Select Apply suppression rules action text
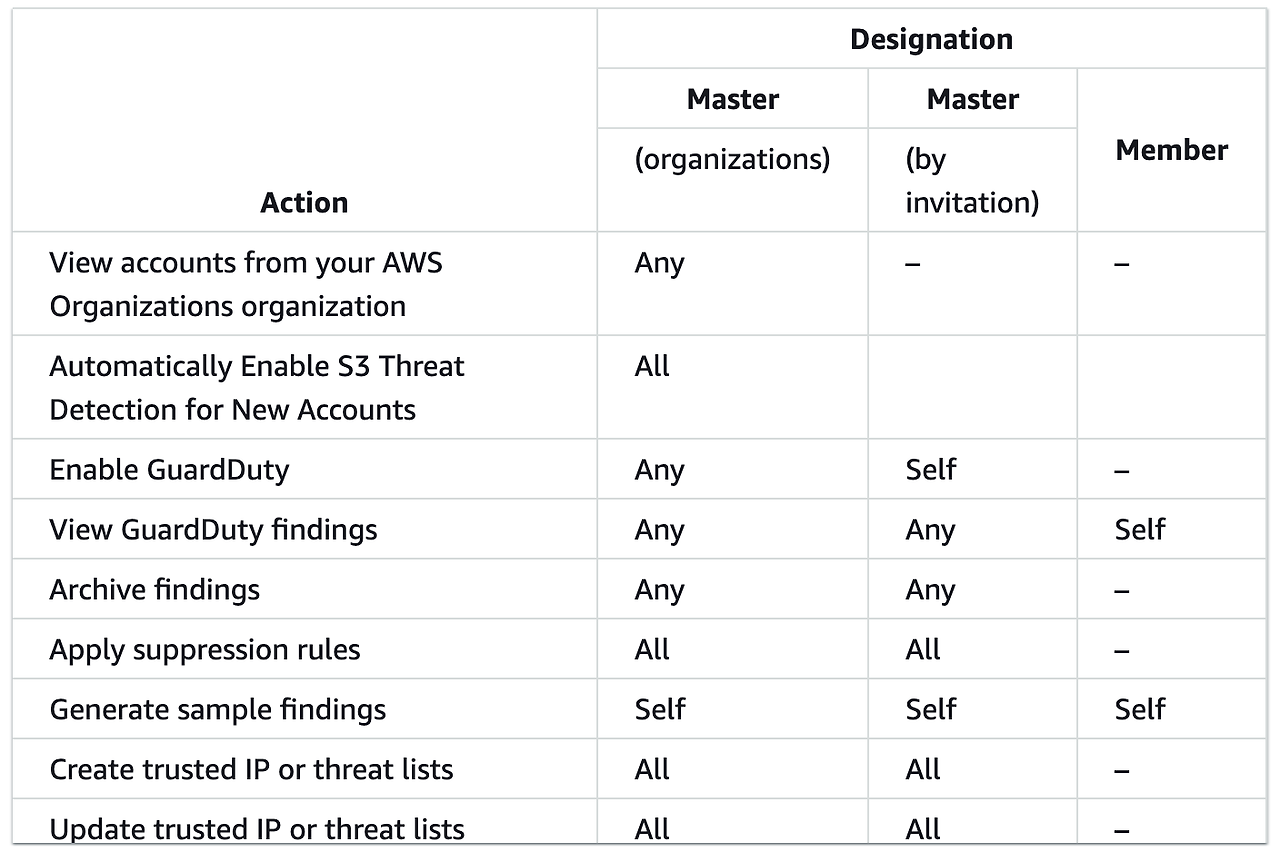 pyautogui.click(x=205, y=650)
